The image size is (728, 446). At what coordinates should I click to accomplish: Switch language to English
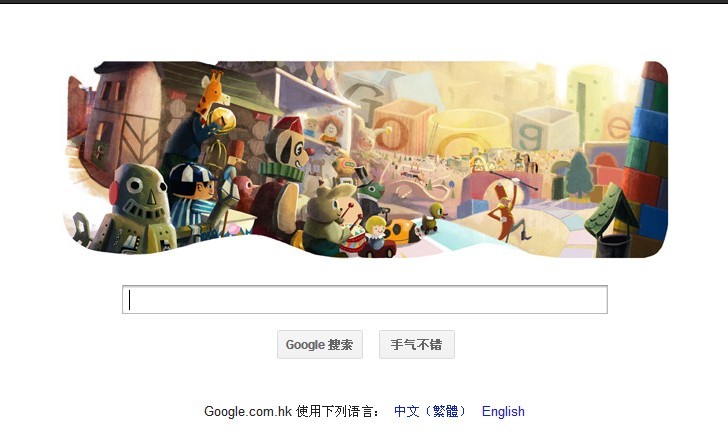503,411
